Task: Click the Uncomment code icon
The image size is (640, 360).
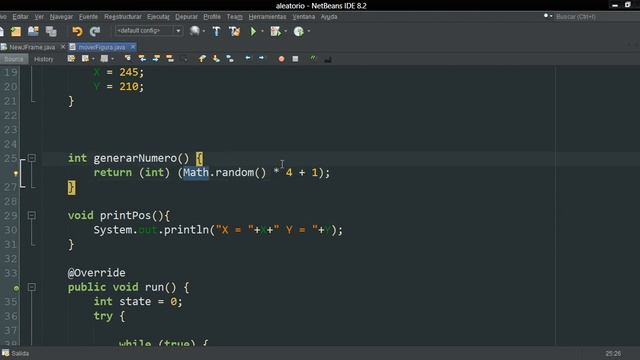Action: (327, 59)
